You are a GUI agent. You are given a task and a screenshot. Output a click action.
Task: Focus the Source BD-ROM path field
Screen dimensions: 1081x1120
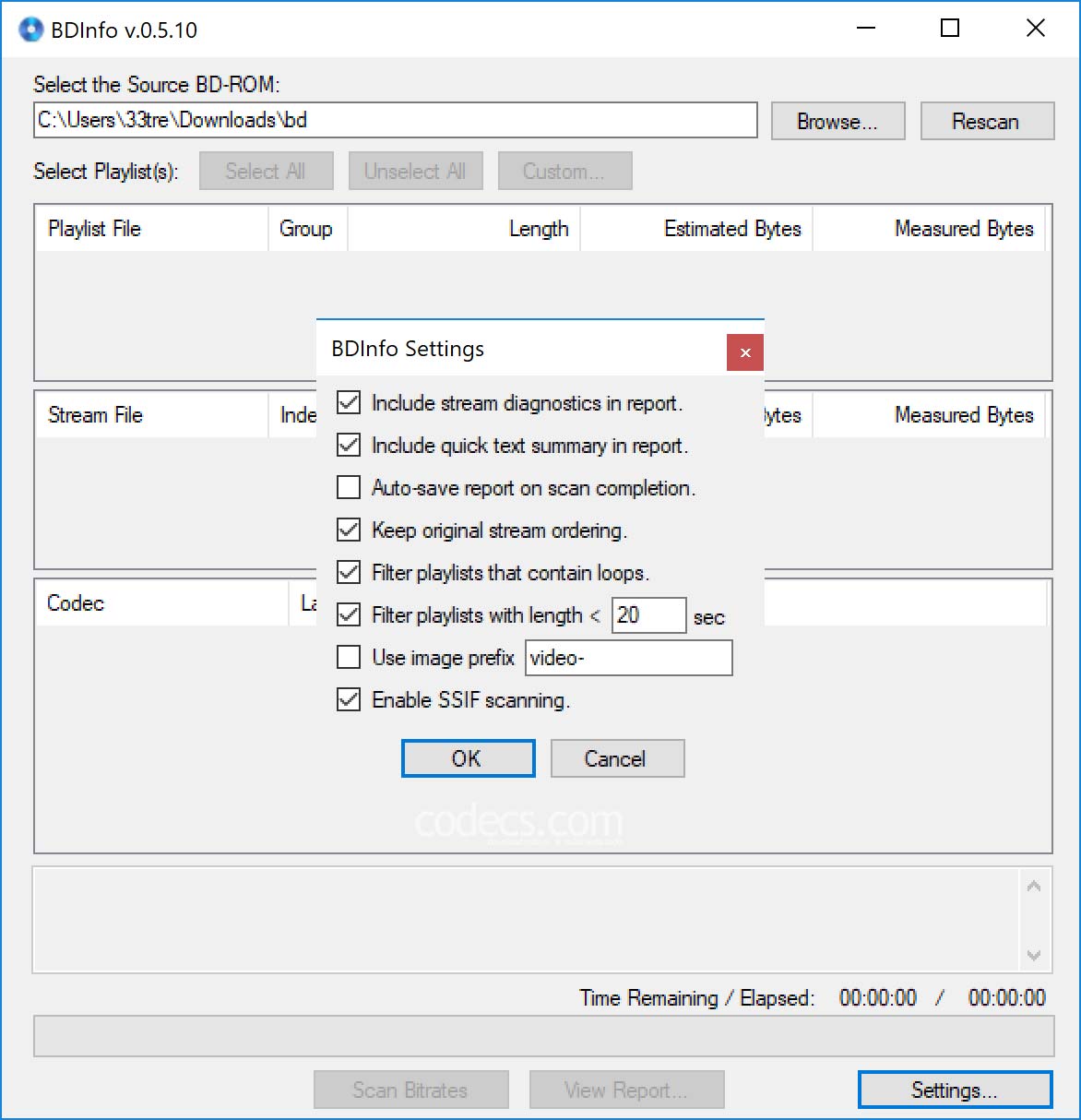(396, 120)
